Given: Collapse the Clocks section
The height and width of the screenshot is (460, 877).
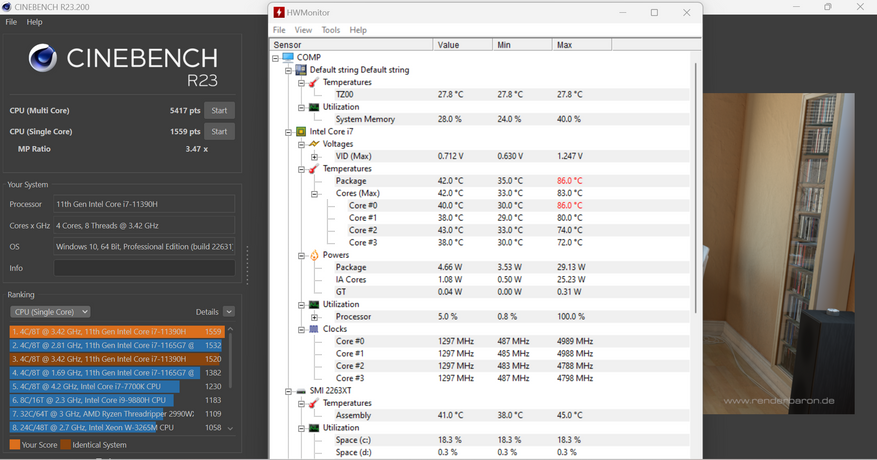Looking at the screenshot, I should click(x=301, y=330).
